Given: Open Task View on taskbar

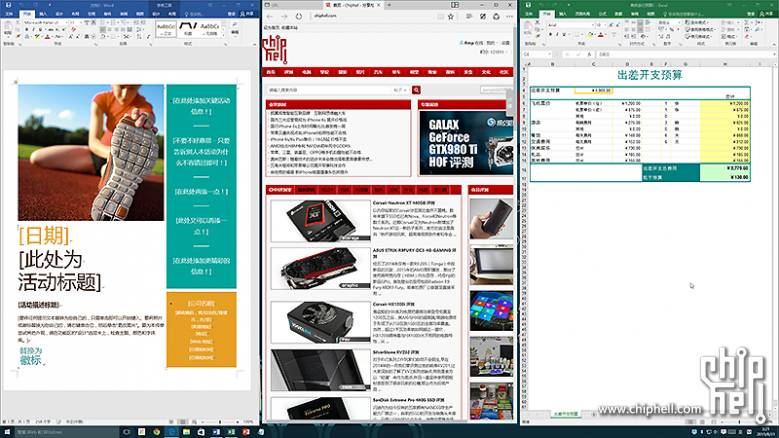Looking at the screenshot, I should pos(126,432).
